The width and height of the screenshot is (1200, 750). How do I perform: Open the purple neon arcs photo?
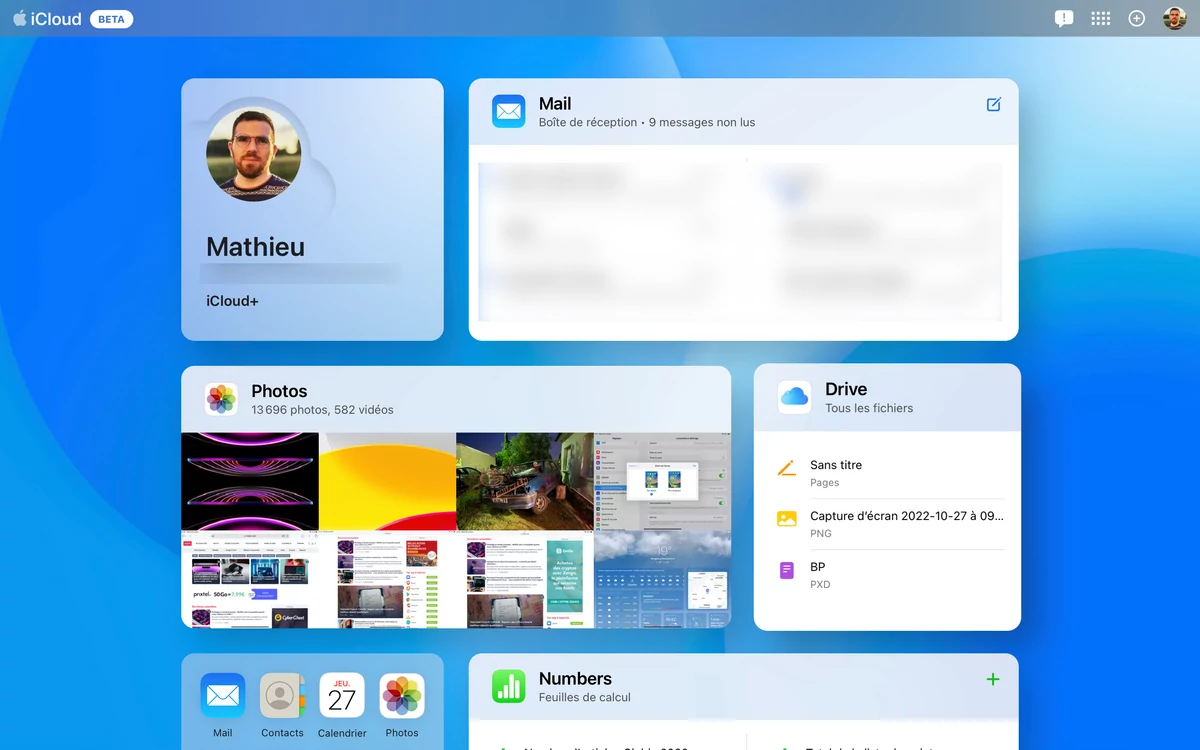click(x=250, y=481)
